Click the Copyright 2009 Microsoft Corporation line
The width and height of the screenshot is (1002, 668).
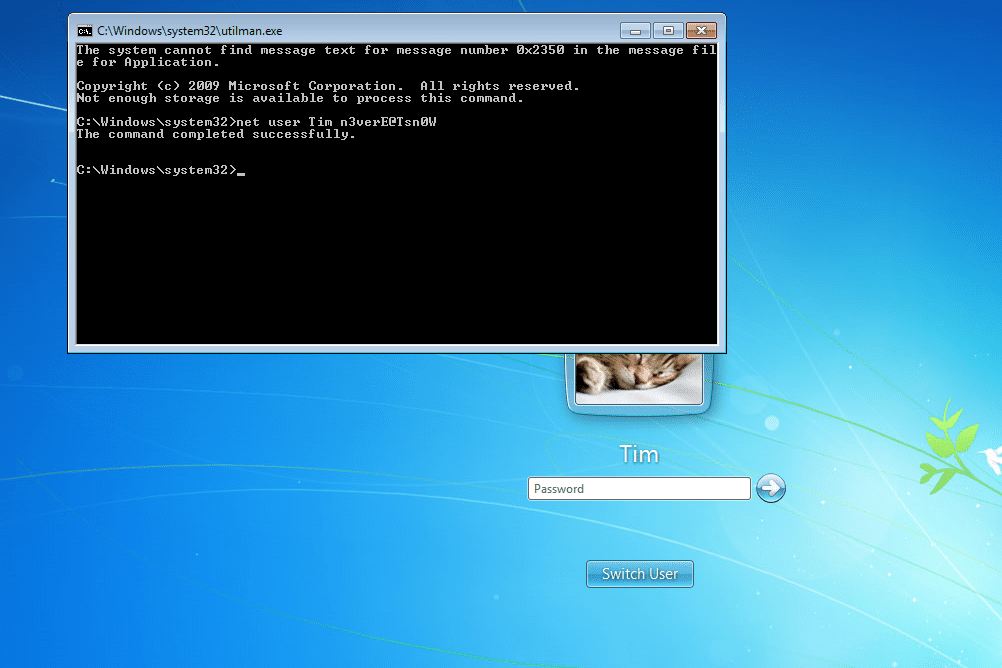point(328,86)
